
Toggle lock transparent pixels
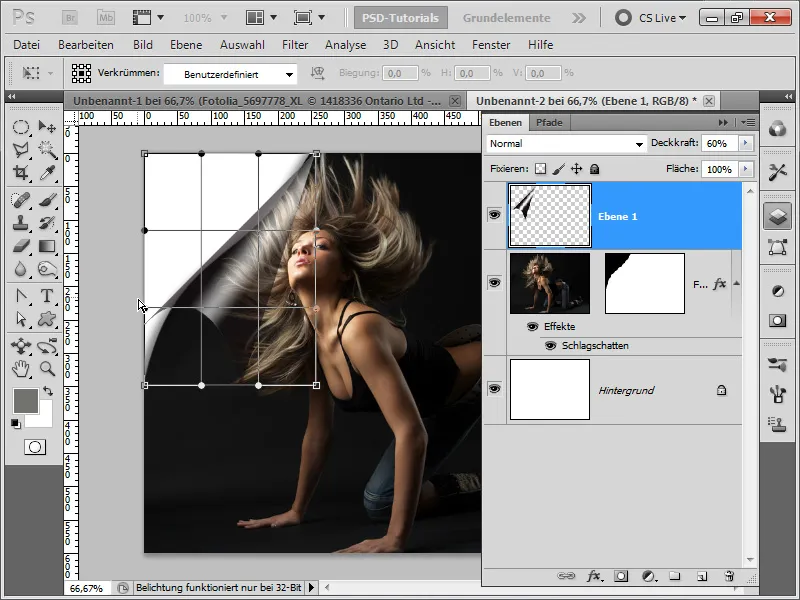click(540, 169)
